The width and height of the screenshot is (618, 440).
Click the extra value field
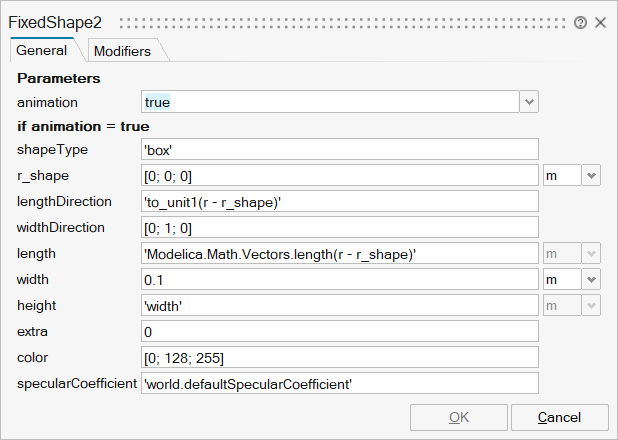[x=340, y=331]
